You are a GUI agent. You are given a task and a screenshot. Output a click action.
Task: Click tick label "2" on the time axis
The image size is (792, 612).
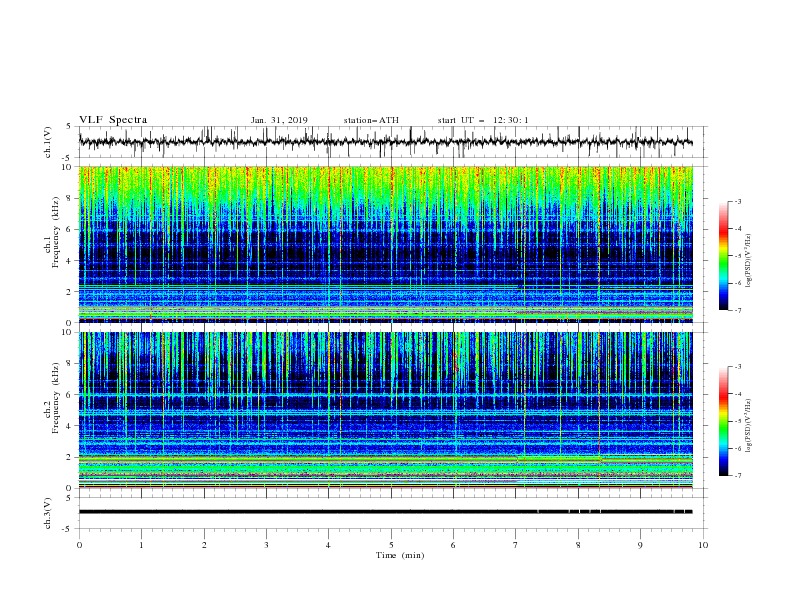[x=204, y=545]
